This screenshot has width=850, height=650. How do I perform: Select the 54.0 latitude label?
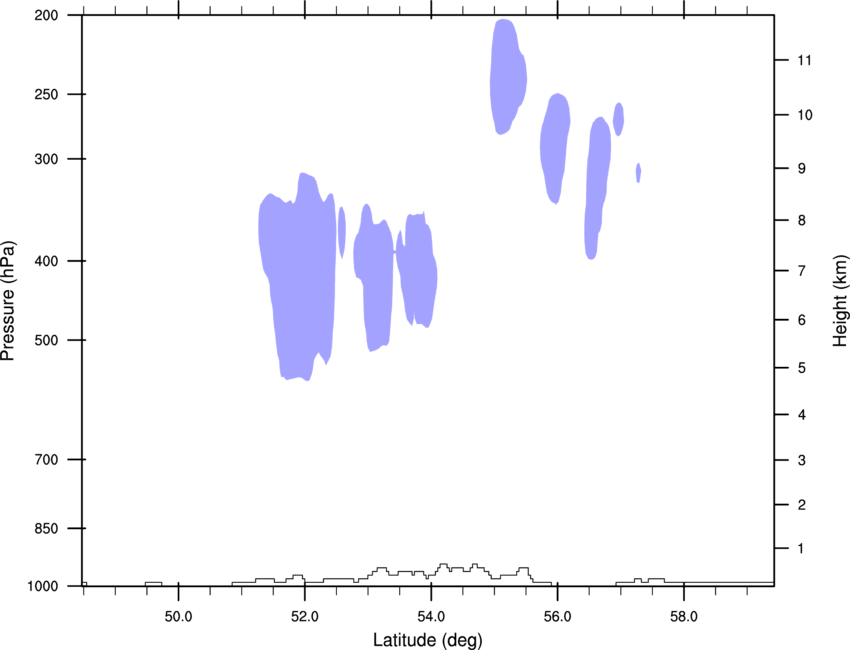(431, 617)
